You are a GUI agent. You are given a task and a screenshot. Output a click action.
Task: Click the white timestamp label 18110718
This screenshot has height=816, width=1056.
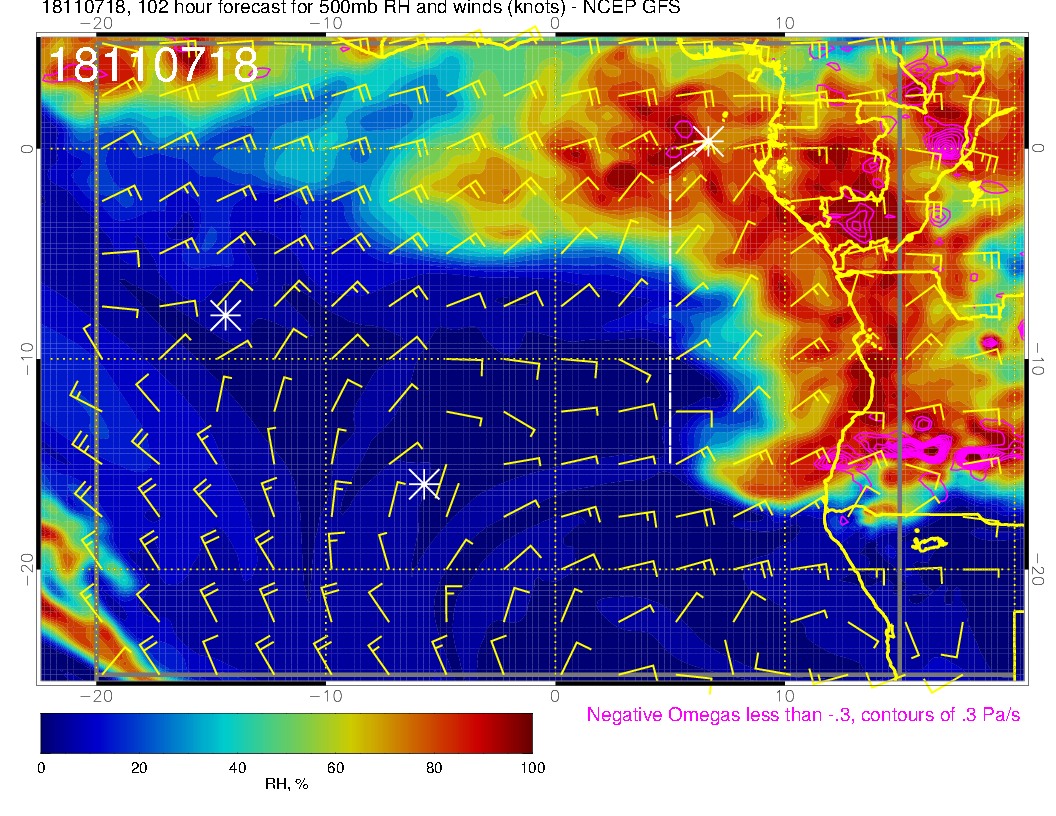(x=154, y=65)
